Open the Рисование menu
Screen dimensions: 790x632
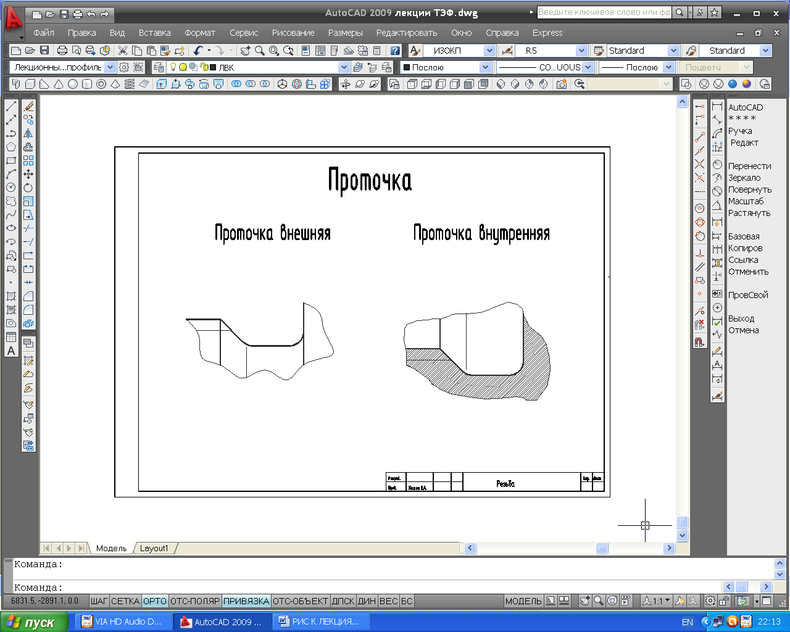(292, 33)
